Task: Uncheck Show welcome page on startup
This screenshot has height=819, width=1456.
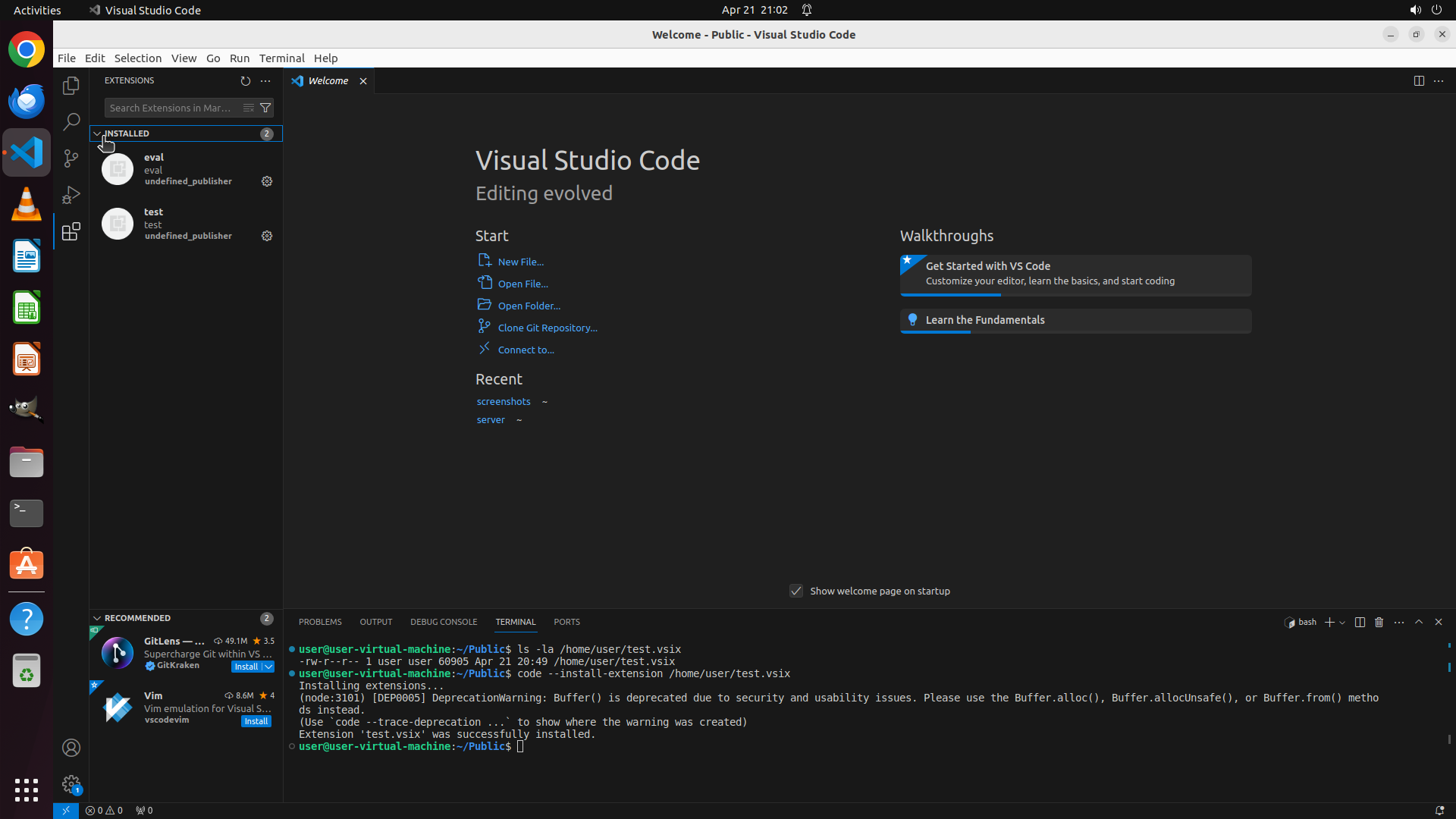Action: click(x=795, y=591)
